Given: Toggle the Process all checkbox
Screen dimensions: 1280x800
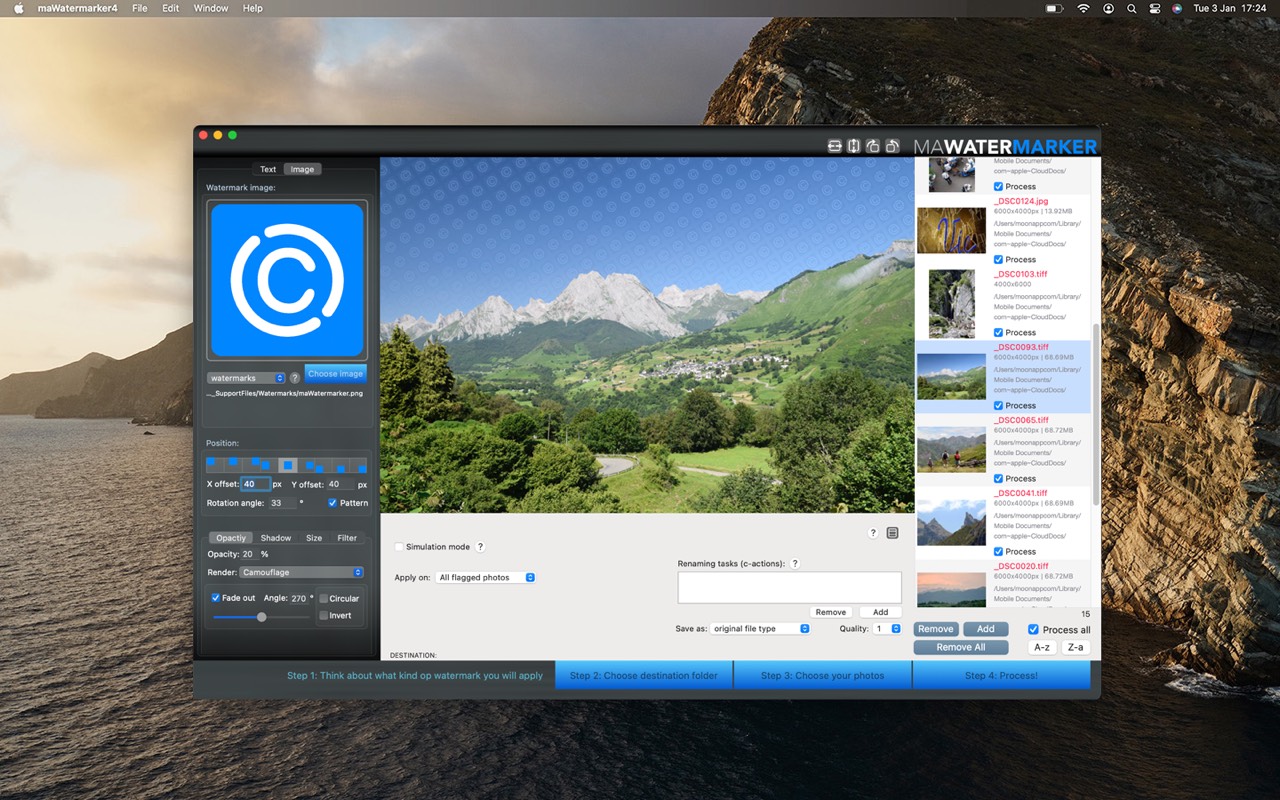Looking at the screenshot, I should (x=1034, y=630).
